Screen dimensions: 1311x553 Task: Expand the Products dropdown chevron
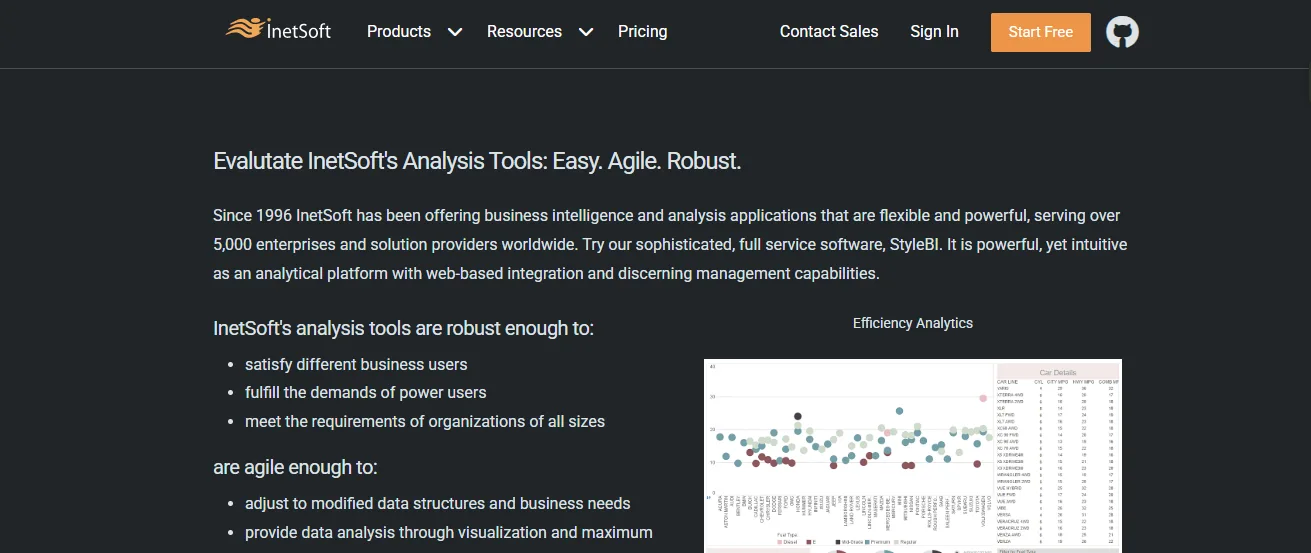[x=455, y=32]
